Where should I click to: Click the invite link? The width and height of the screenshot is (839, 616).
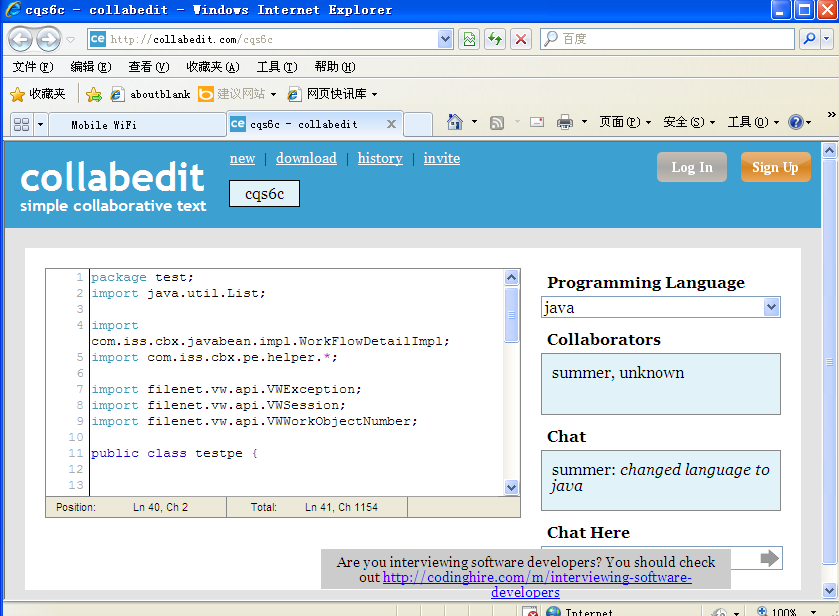coord(441,158)
